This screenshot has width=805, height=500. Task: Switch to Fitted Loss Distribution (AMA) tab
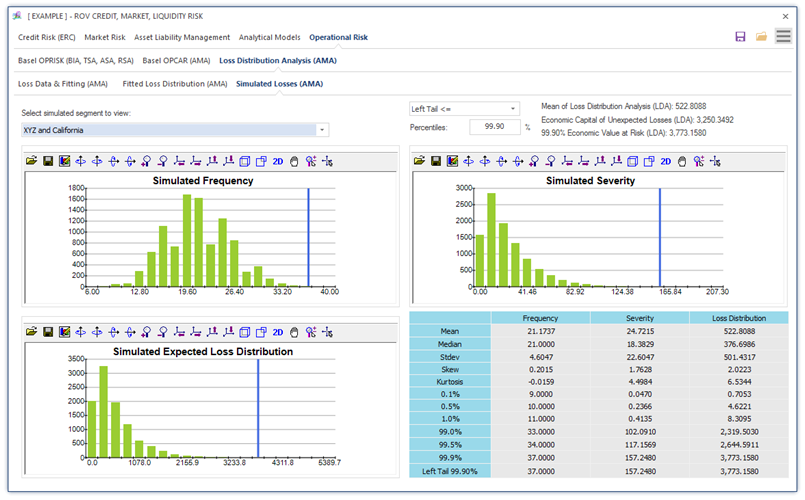[175, 84]
